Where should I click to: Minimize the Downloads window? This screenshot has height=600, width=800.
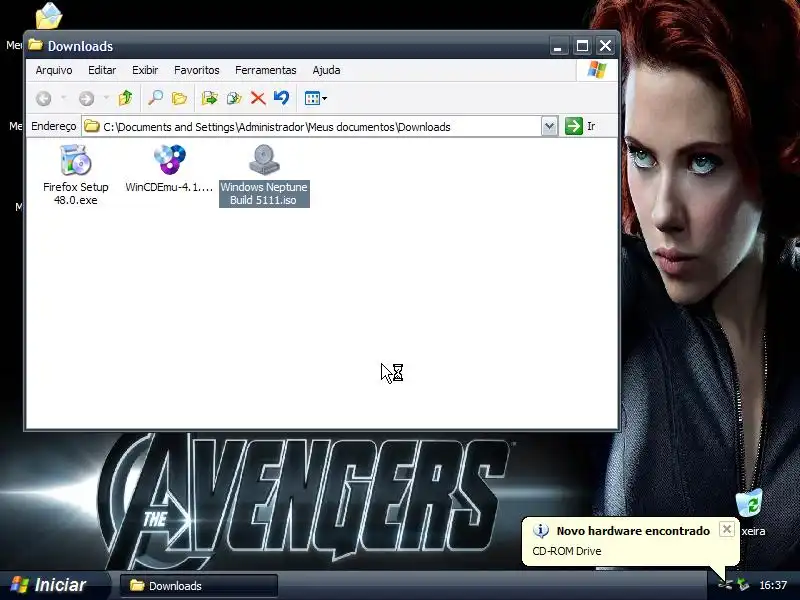[558, 46]
